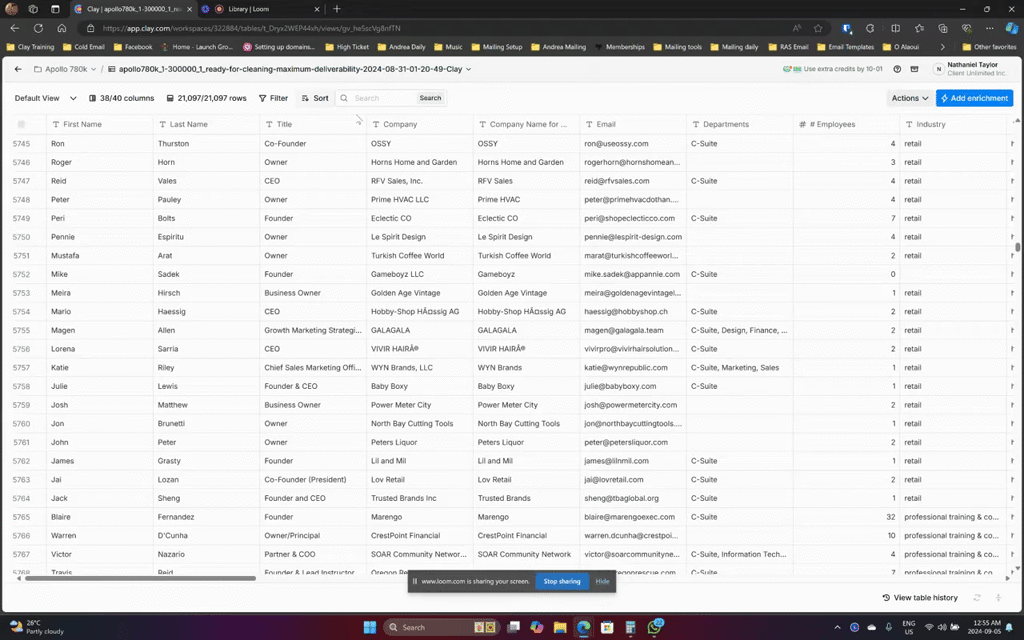Open the Read aloud icon in address bar

[797, 28]
